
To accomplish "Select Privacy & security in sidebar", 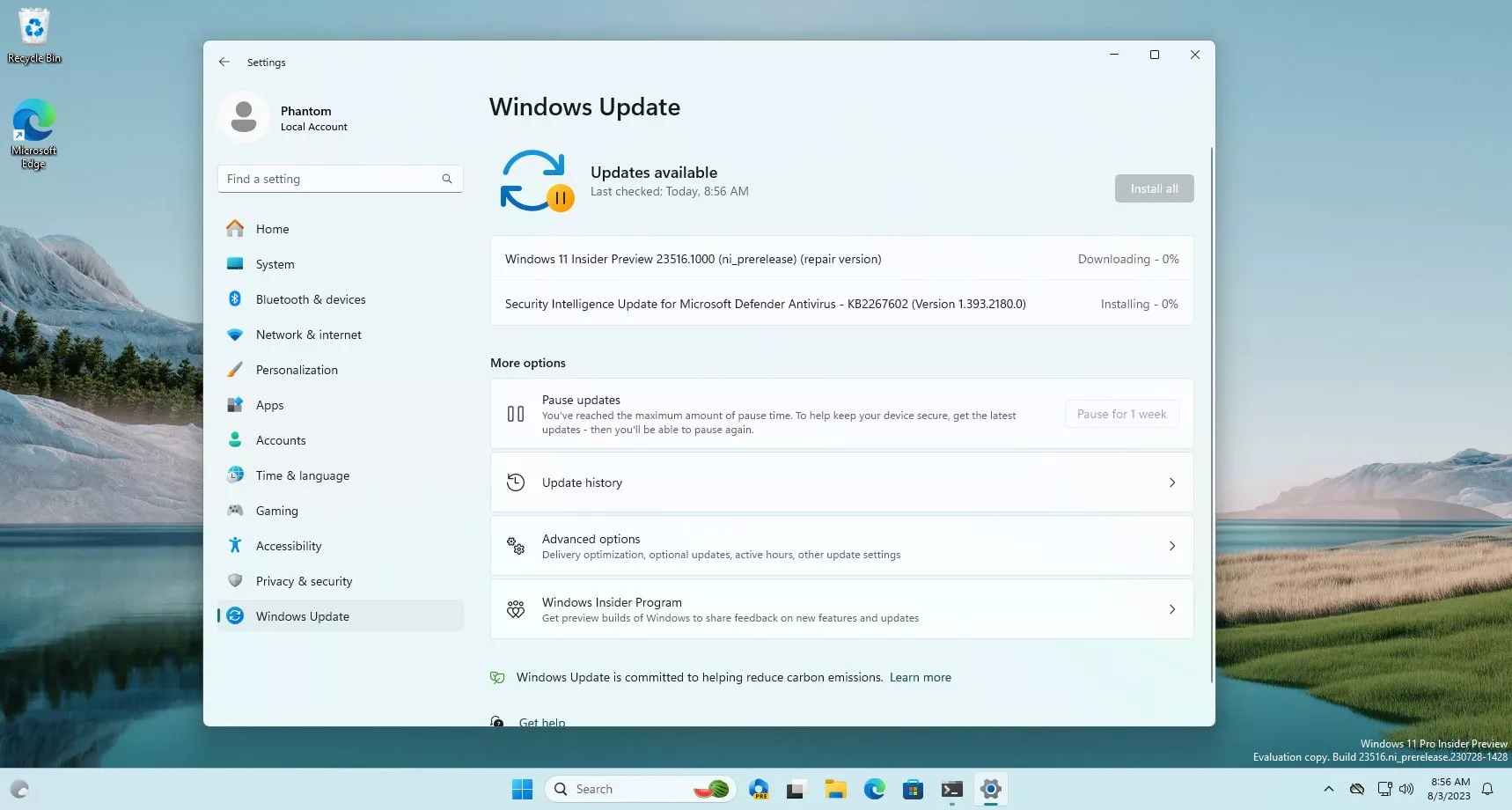I will coord(340,581).
